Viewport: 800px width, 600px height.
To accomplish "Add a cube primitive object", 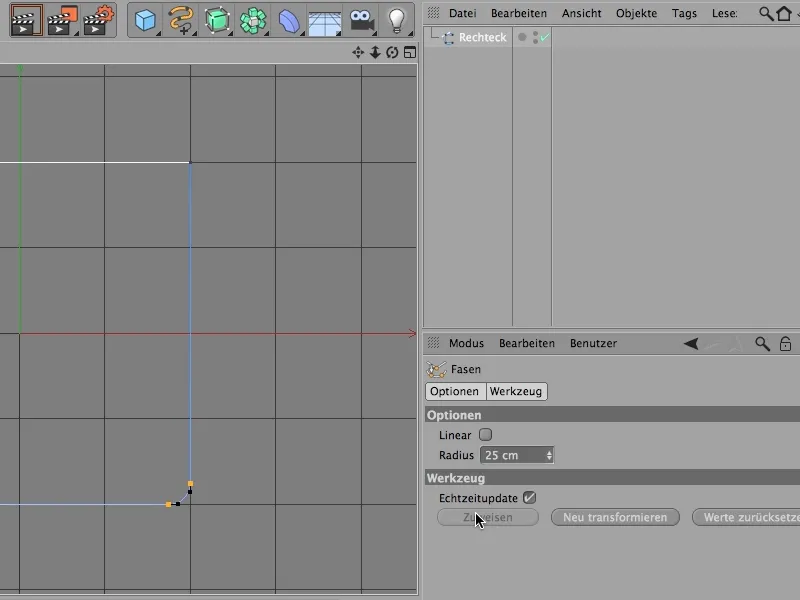I will click(145, 20).
